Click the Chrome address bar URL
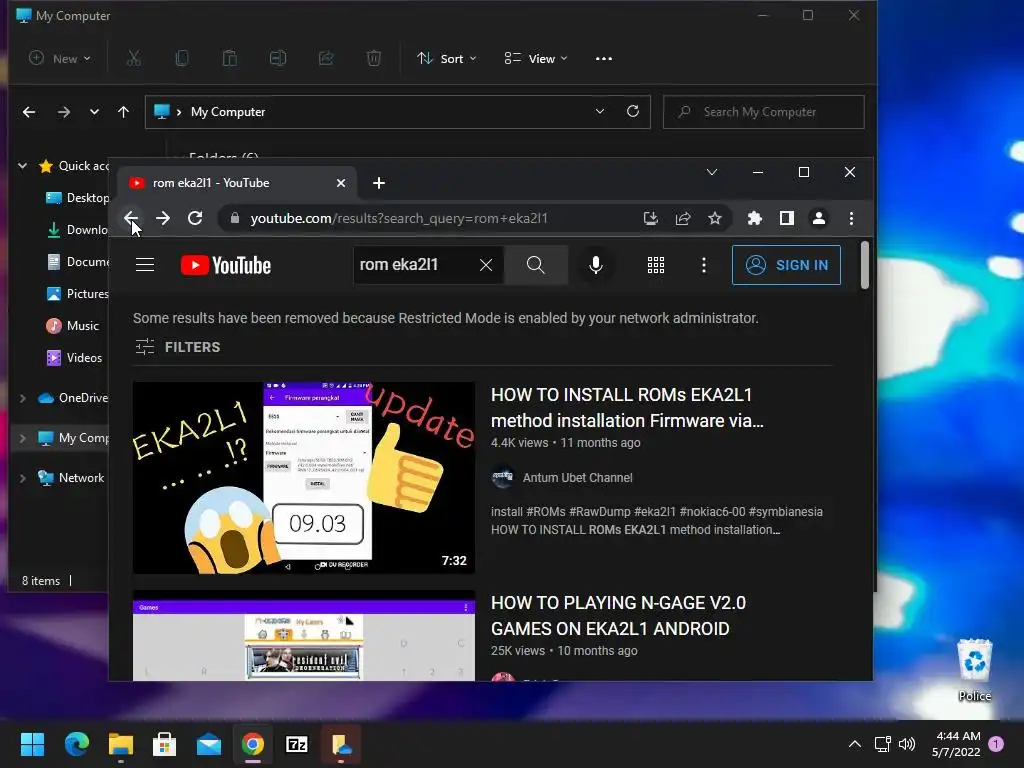Image resolution: width=1024 pixels, height=768 pixels. tap(399, 218)
